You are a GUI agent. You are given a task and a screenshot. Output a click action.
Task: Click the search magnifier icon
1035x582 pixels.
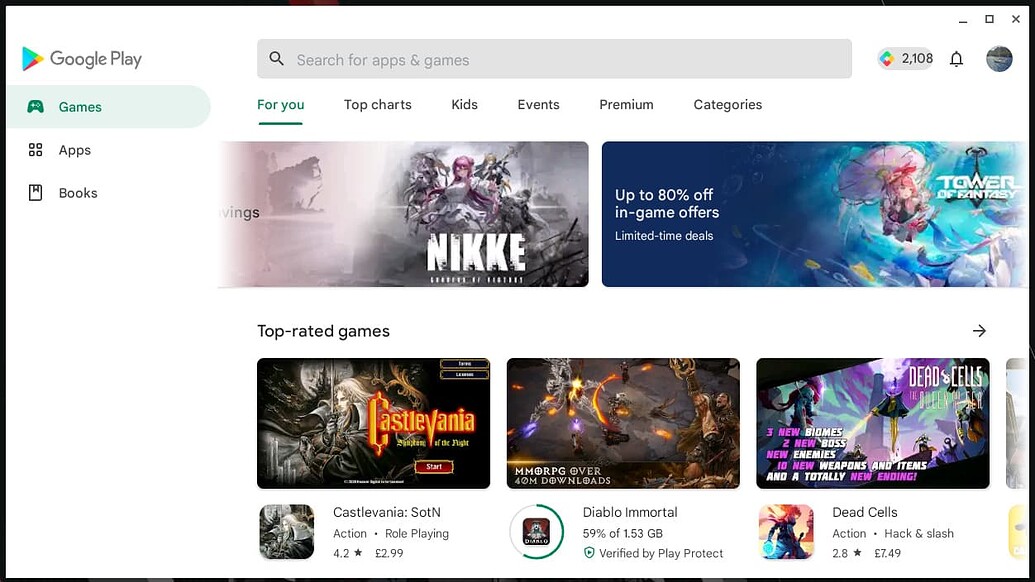pyautogui.click(x=277, y=59)
